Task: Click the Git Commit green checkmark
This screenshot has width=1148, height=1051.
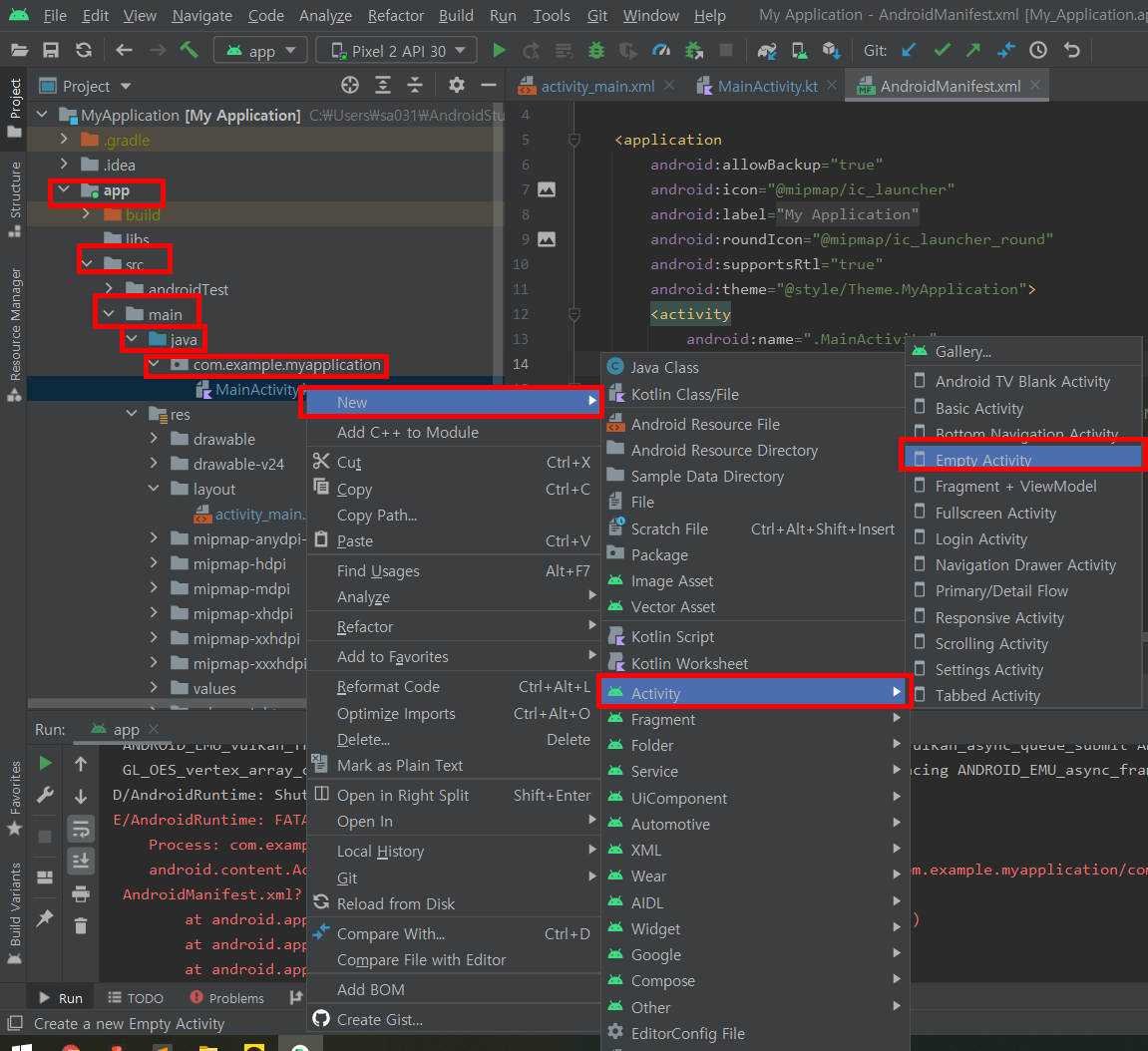Action: (x=942, y=50)
